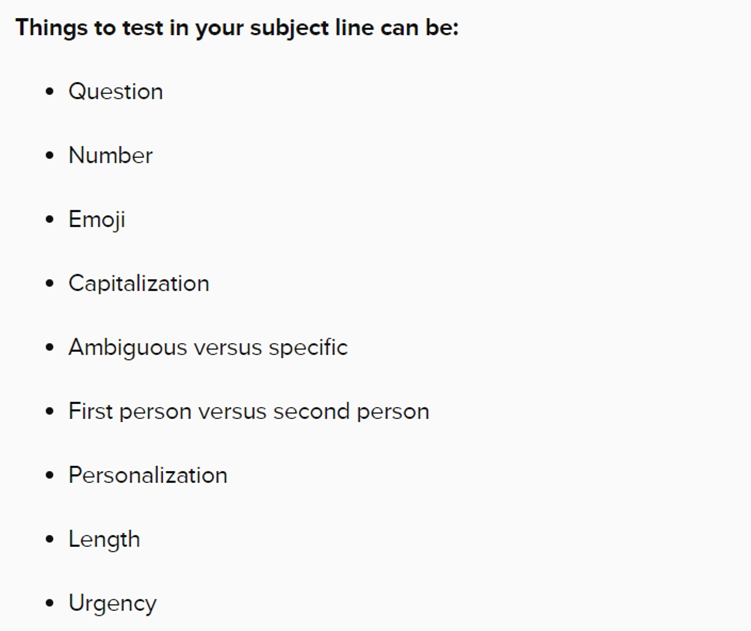Click 'First person versus second person' item
This screenshot has width=751, height=631.
coord(249,411)
